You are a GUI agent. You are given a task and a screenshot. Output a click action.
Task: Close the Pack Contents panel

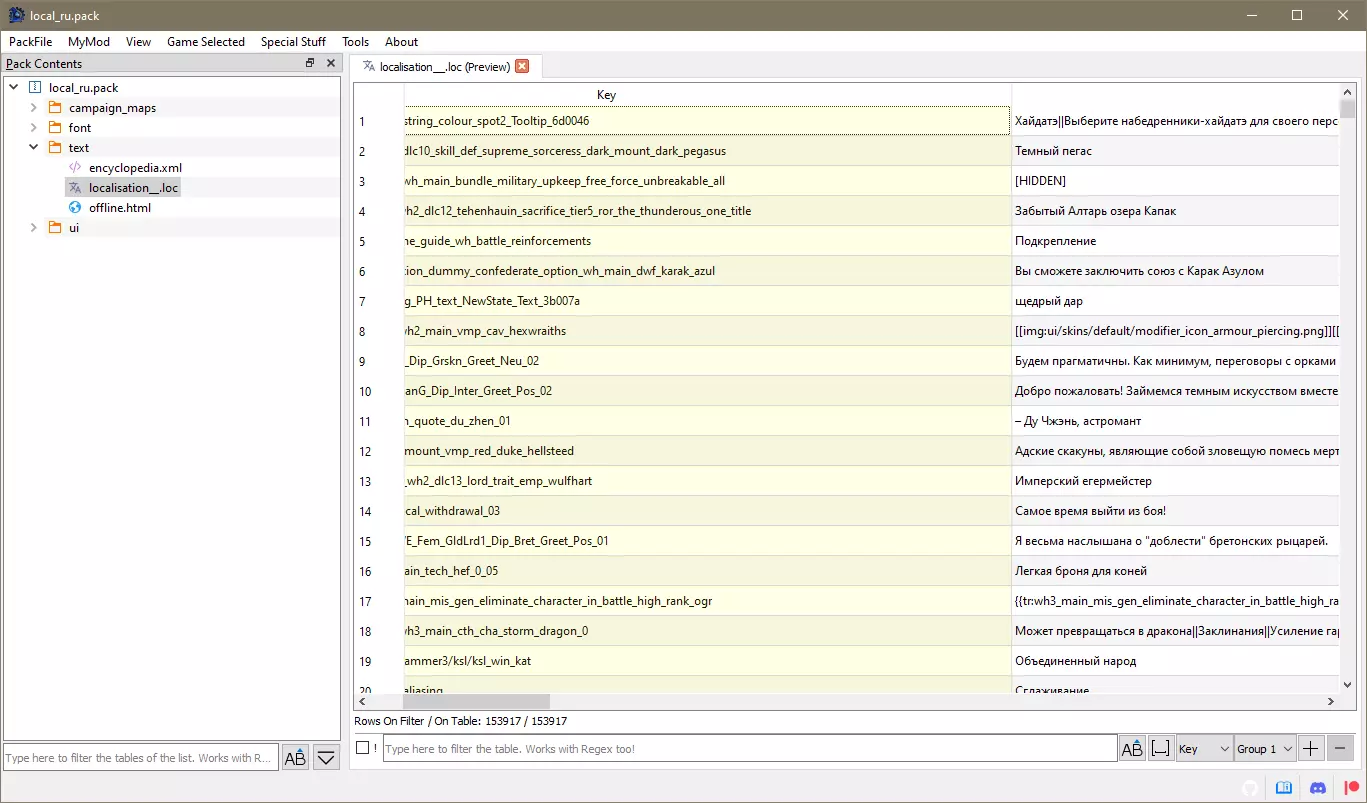tap(331, 63)
